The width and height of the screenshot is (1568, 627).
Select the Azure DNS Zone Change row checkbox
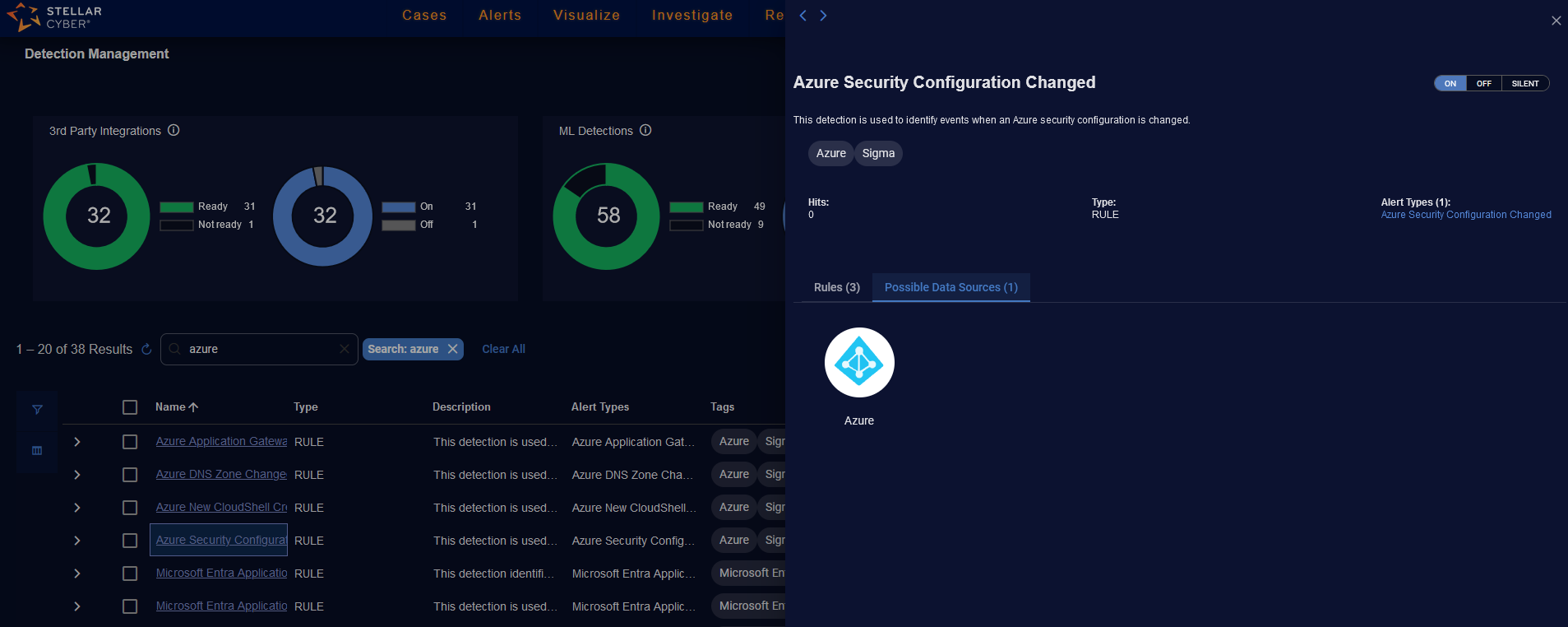tap(130, 475)
